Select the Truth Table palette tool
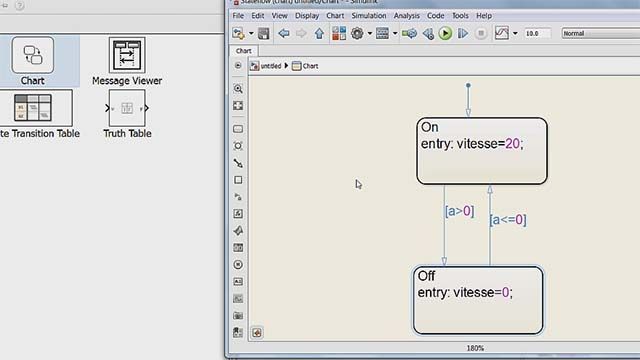 pos(238,248)
